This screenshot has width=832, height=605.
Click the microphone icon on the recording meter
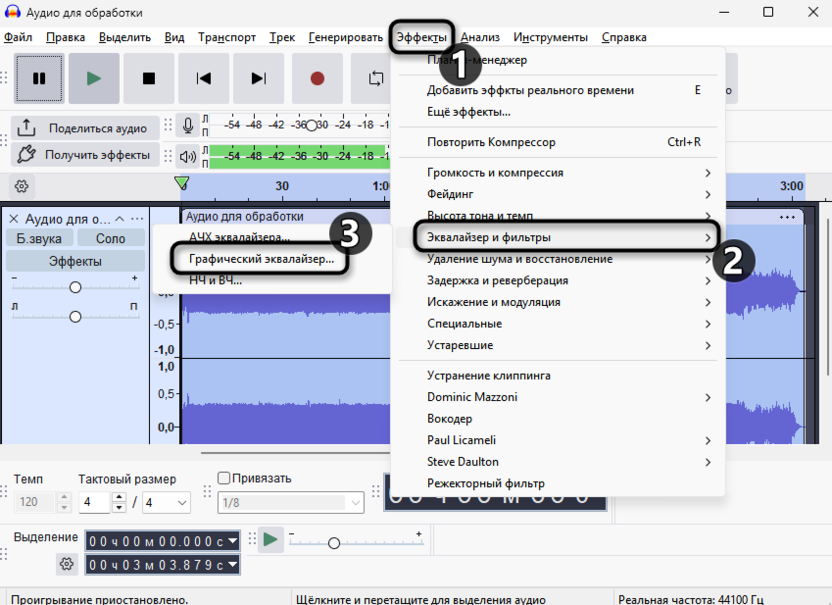[188, 125]
